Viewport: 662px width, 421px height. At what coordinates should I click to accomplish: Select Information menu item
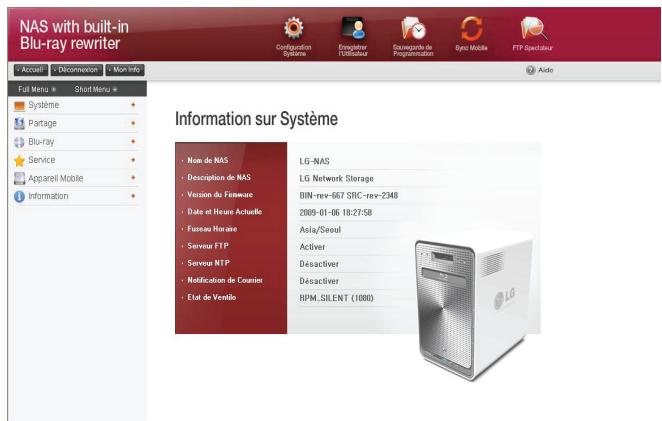48,196
